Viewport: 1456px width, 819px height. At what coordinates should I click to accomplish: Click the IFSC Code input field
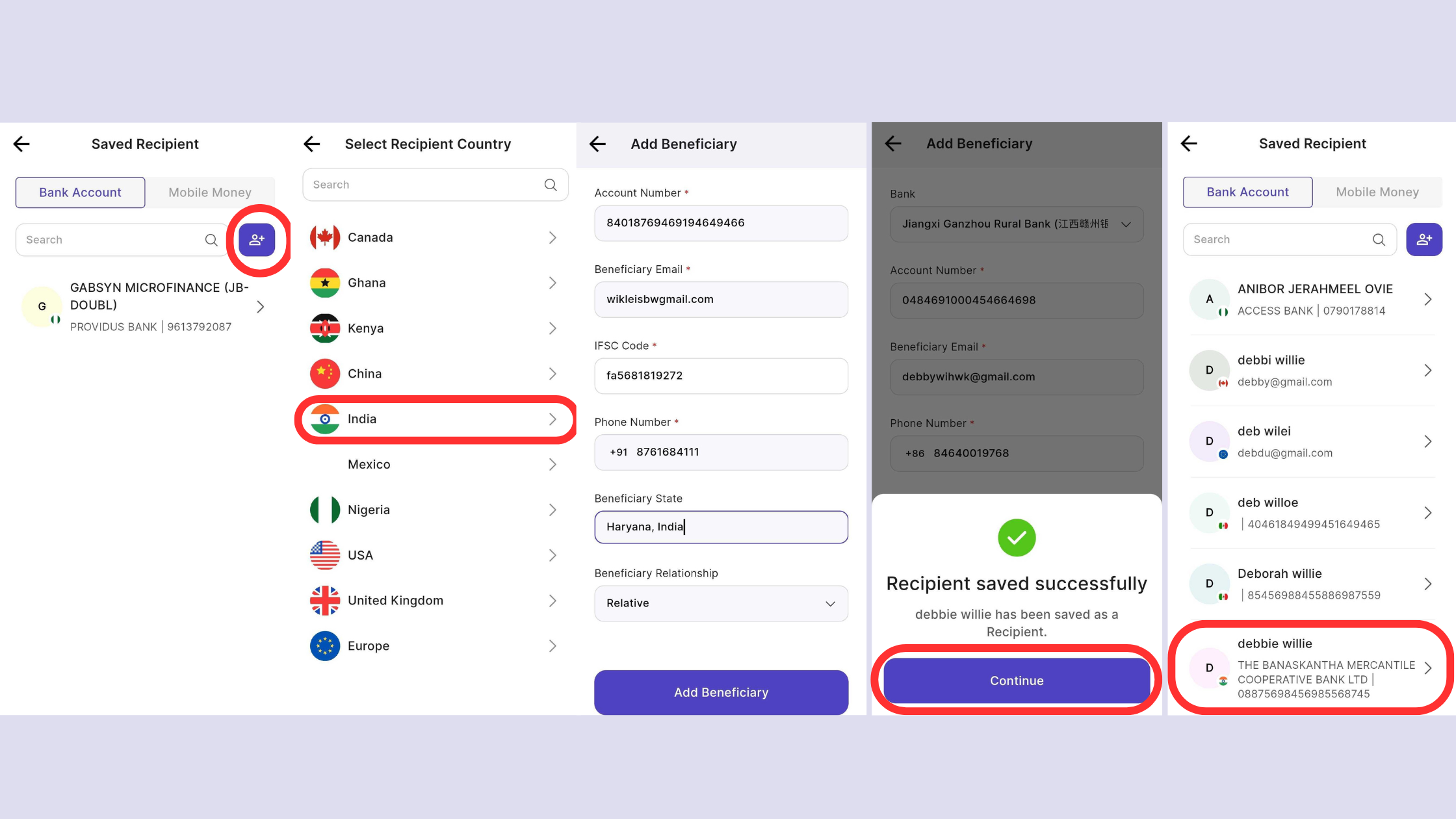721,376
